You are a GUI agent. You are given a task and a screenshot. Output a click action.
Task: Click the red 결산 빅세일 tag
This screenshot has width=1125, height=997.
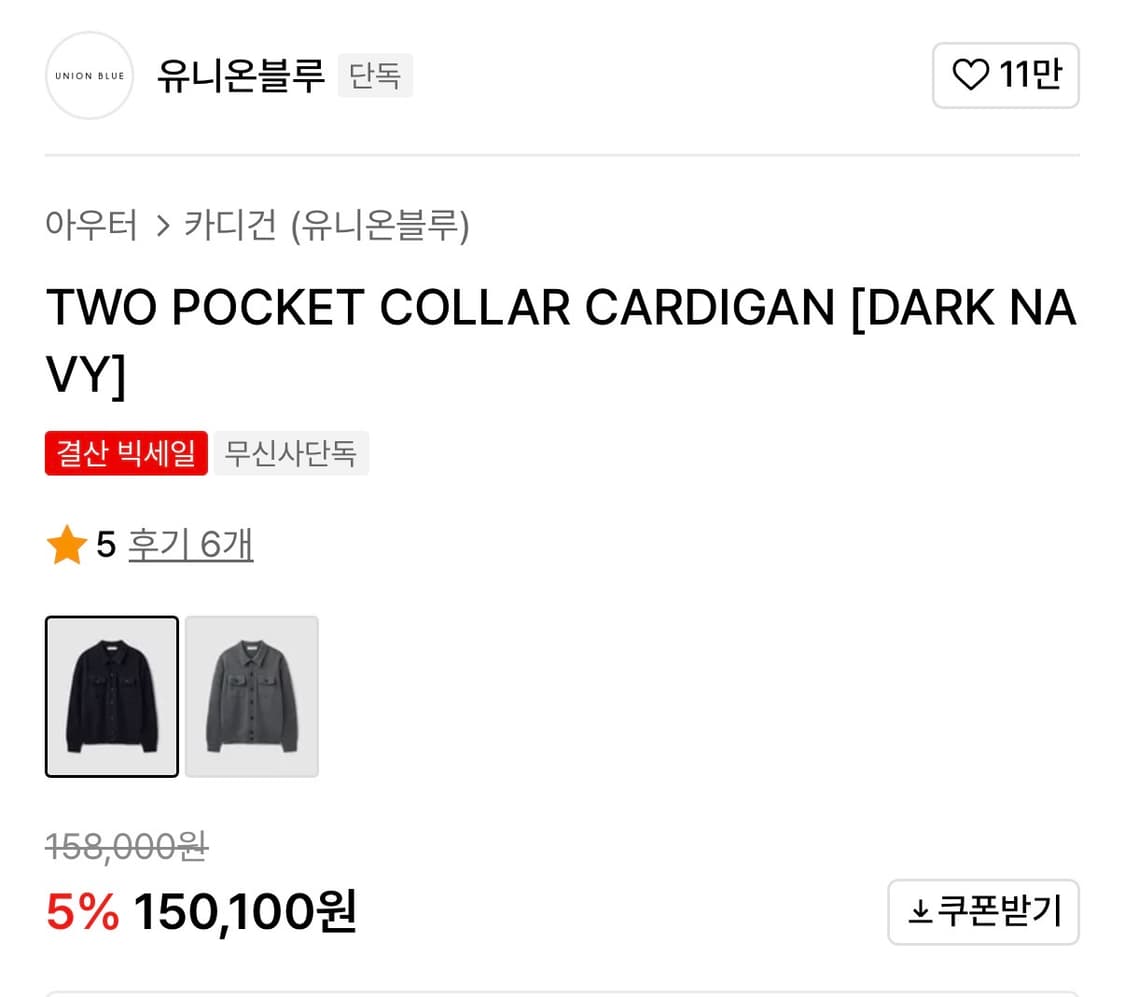point(126,453)
